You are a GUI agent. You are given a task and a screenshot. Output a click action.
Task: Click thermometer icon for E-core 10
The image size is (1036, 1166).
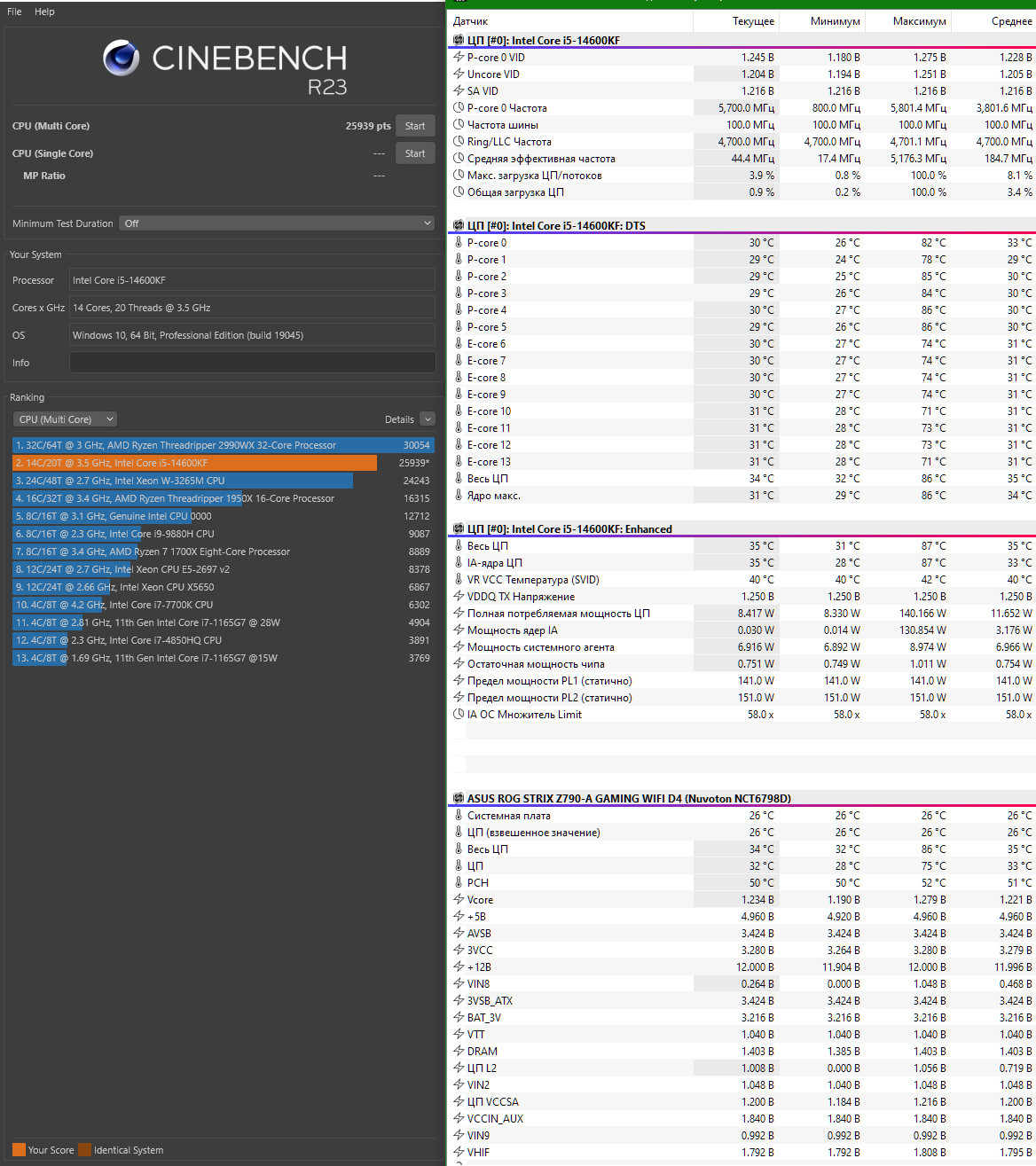click(x=459, y=411)
